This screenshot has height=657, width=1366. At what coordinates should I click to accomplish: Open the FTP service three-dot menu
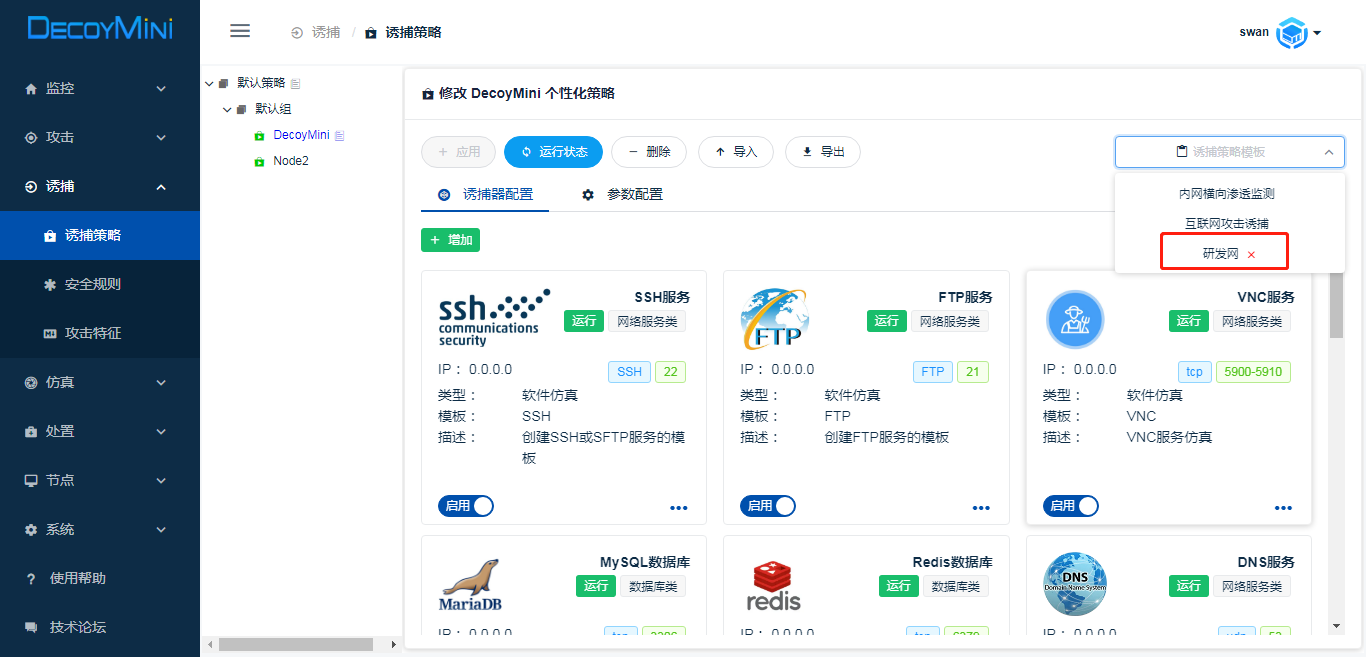click(981, 508)
